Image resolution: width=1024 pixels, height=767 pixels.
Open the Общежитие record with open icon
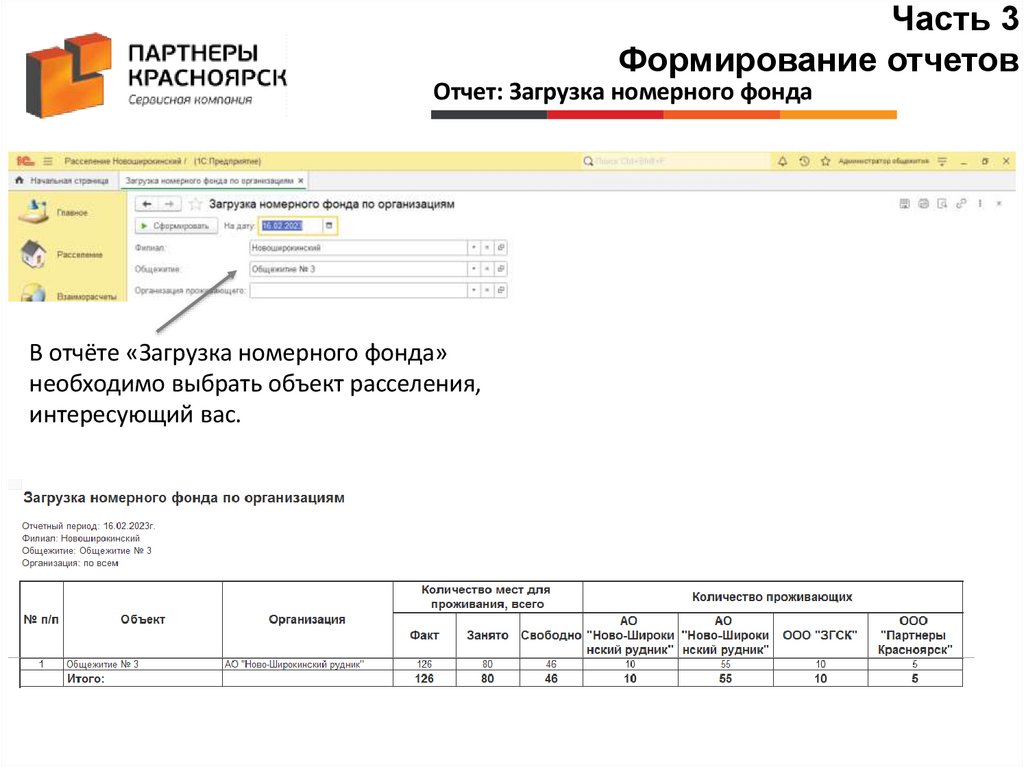(501, 269)
